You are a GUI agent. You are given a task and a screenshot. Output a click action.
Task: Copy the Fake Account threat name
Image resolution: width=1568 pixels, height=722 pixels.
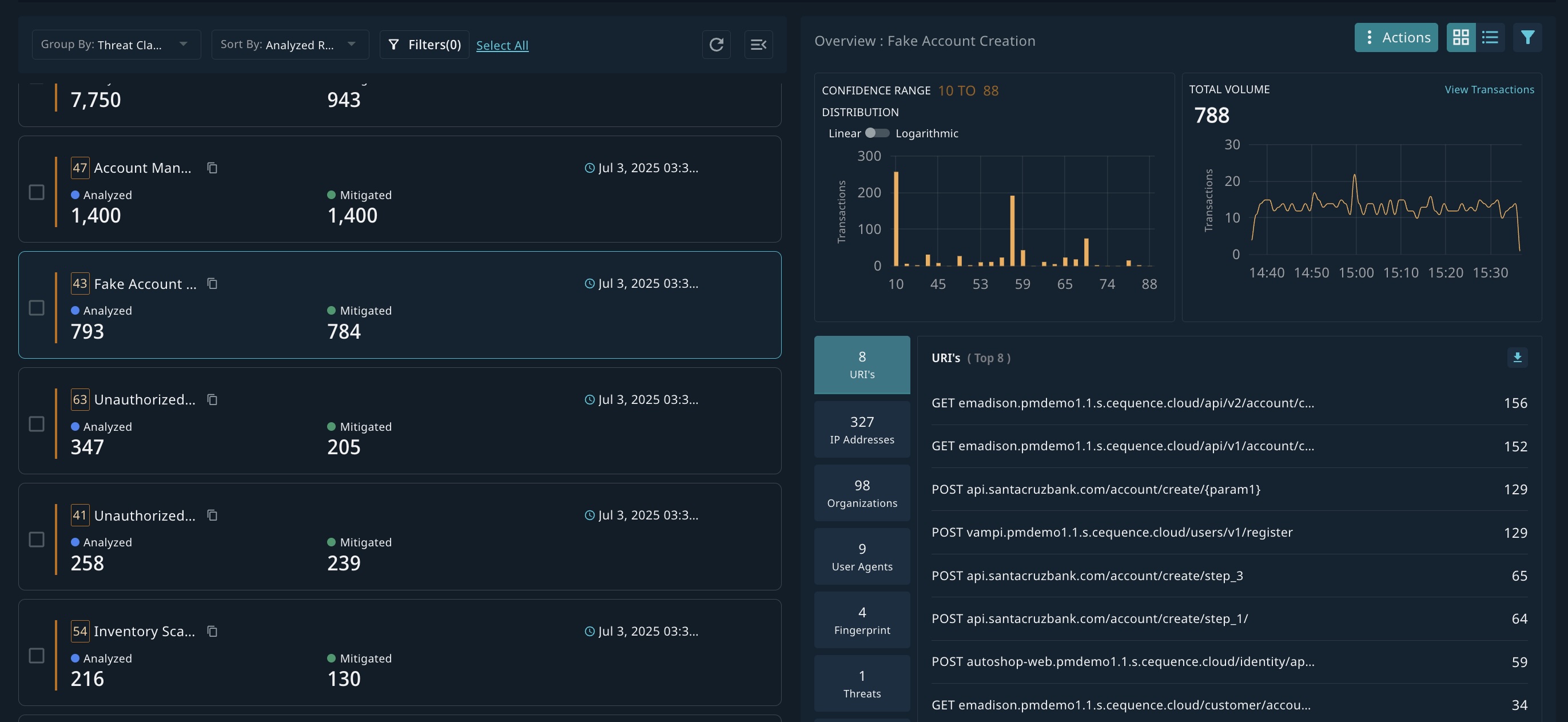pos(212,284)
